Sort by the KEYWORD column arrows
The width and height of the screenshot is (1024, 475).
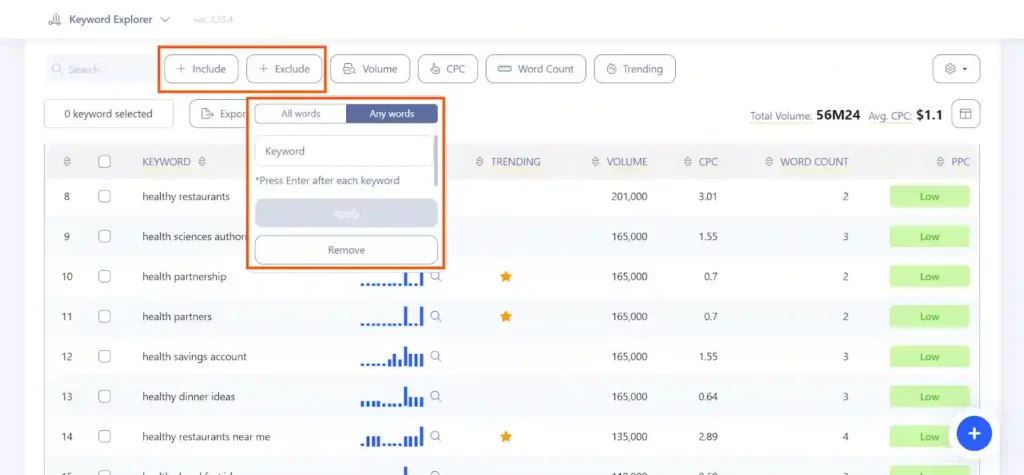202,161
